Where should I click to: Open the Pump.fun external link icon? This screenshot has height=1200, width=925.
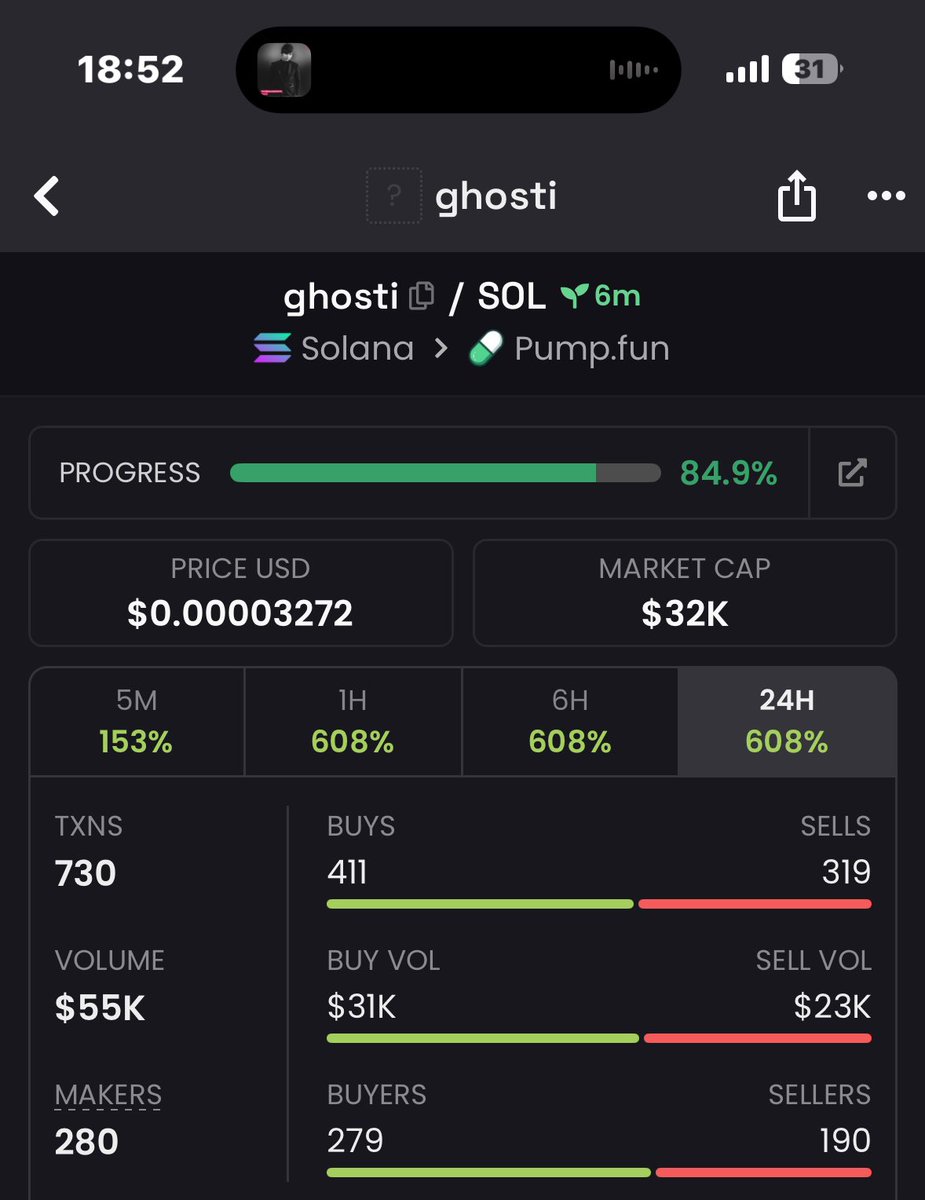coord(852,473)
